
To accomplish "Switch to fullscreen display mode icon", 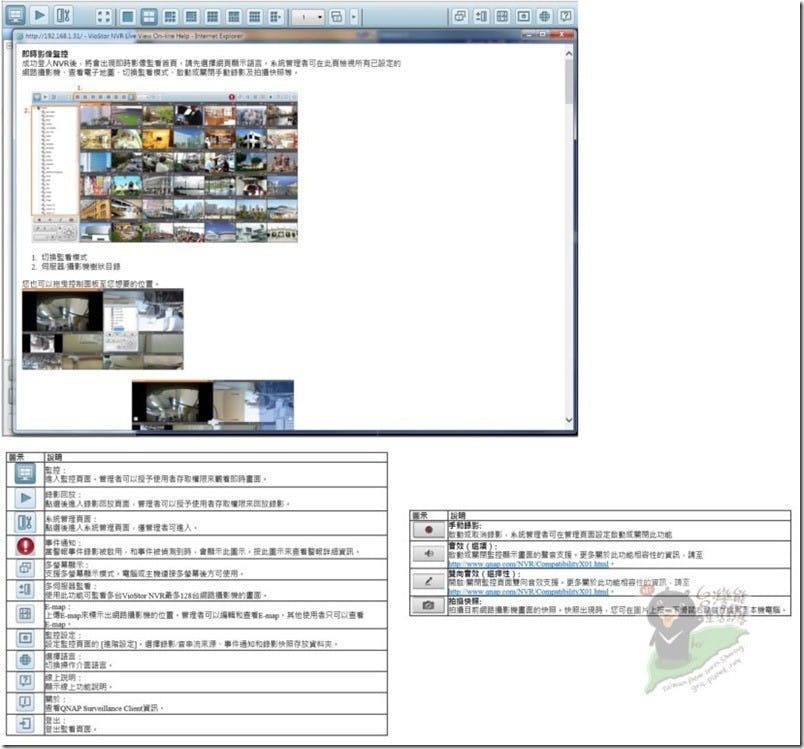I will click(x=105, y=17).
